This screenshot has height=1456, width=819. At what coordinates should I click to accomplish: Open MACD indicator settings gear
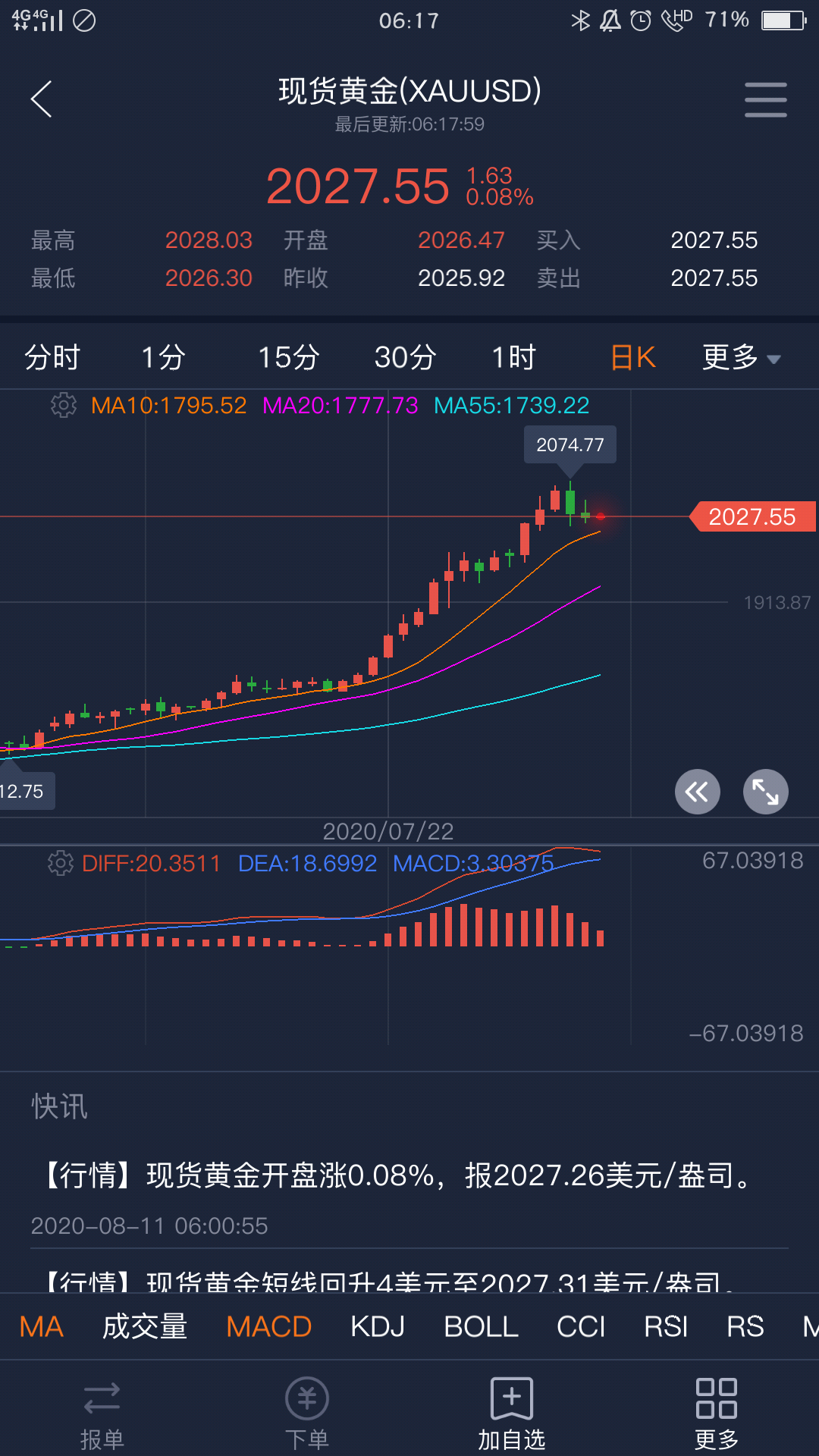click(x=61, y=863)
